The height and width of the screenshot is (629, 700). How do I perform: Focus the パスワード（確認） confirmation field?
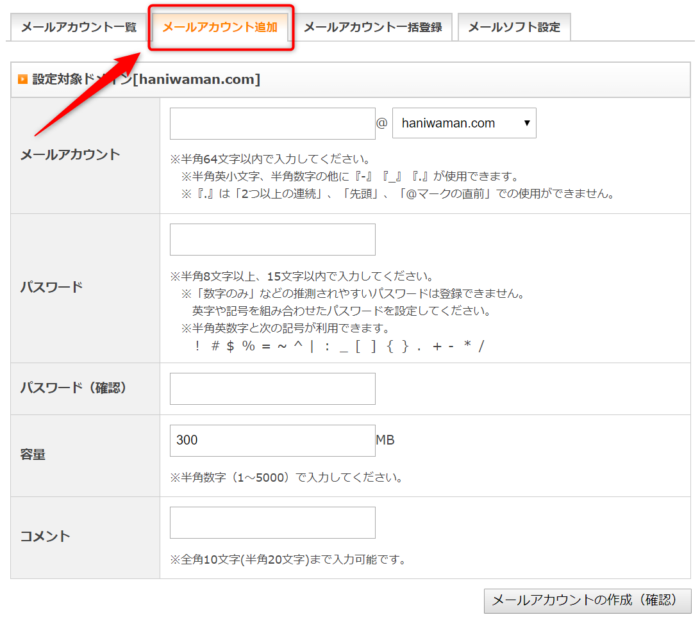(272, 389)
